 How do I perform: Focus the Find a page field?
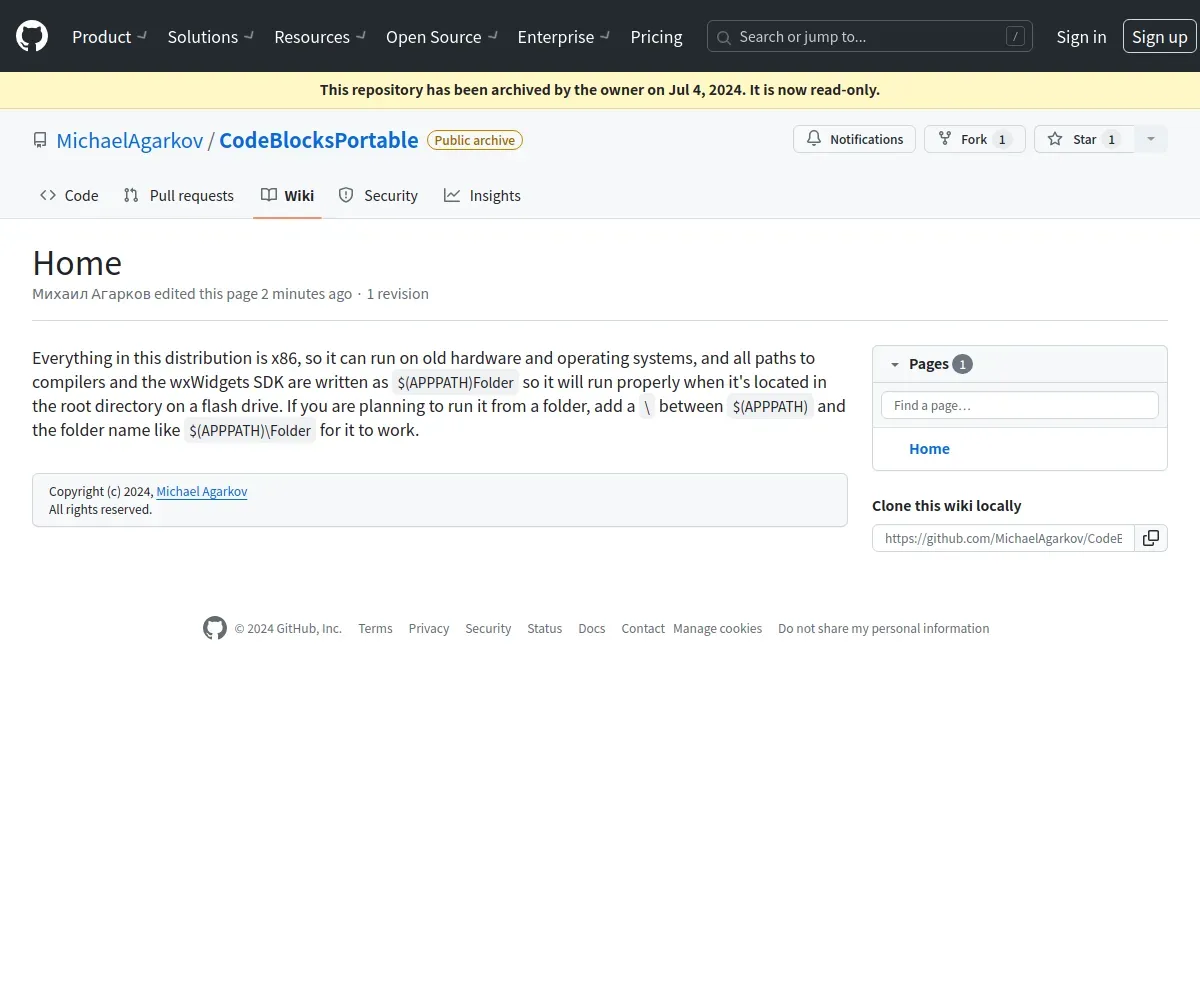[x=1019, y=405]
